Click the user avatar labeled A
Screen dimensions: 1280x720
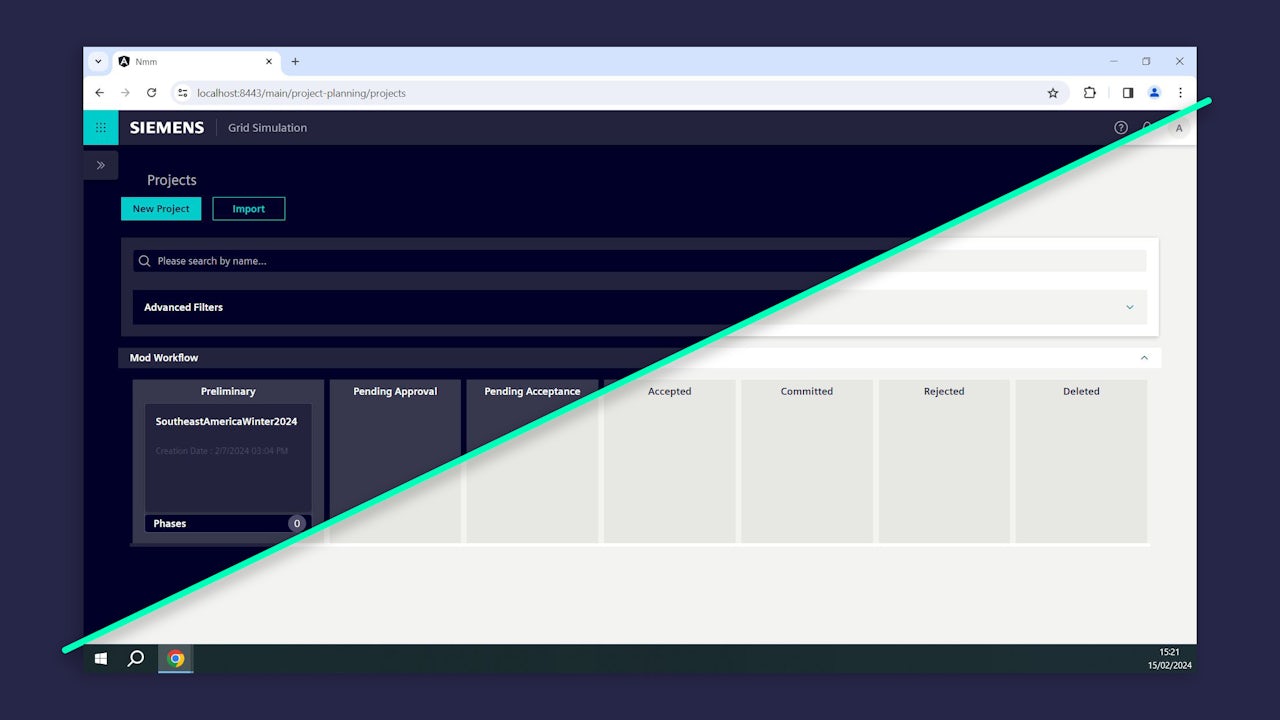[x=1178, y=128]
